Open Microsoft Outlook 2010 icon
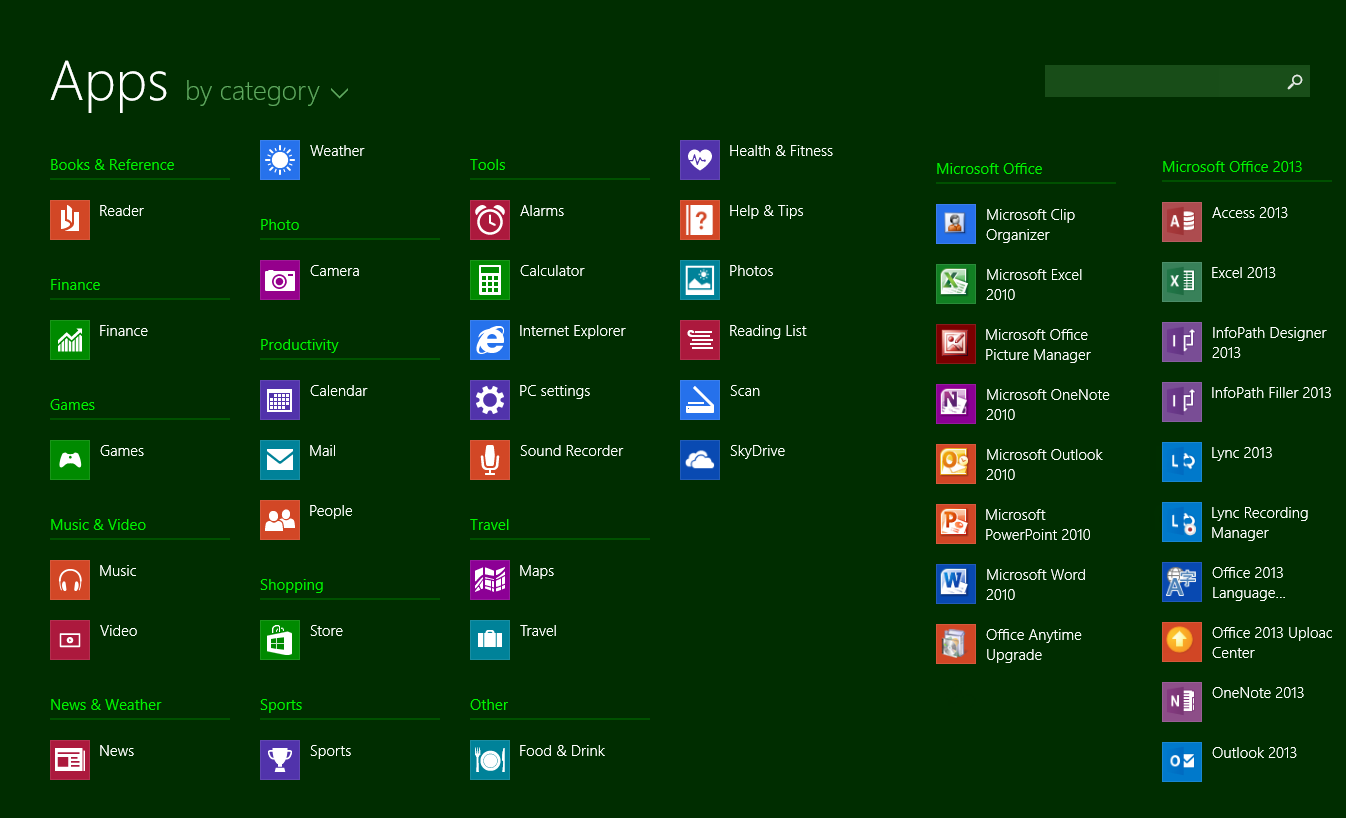 [x=956, y=464]
